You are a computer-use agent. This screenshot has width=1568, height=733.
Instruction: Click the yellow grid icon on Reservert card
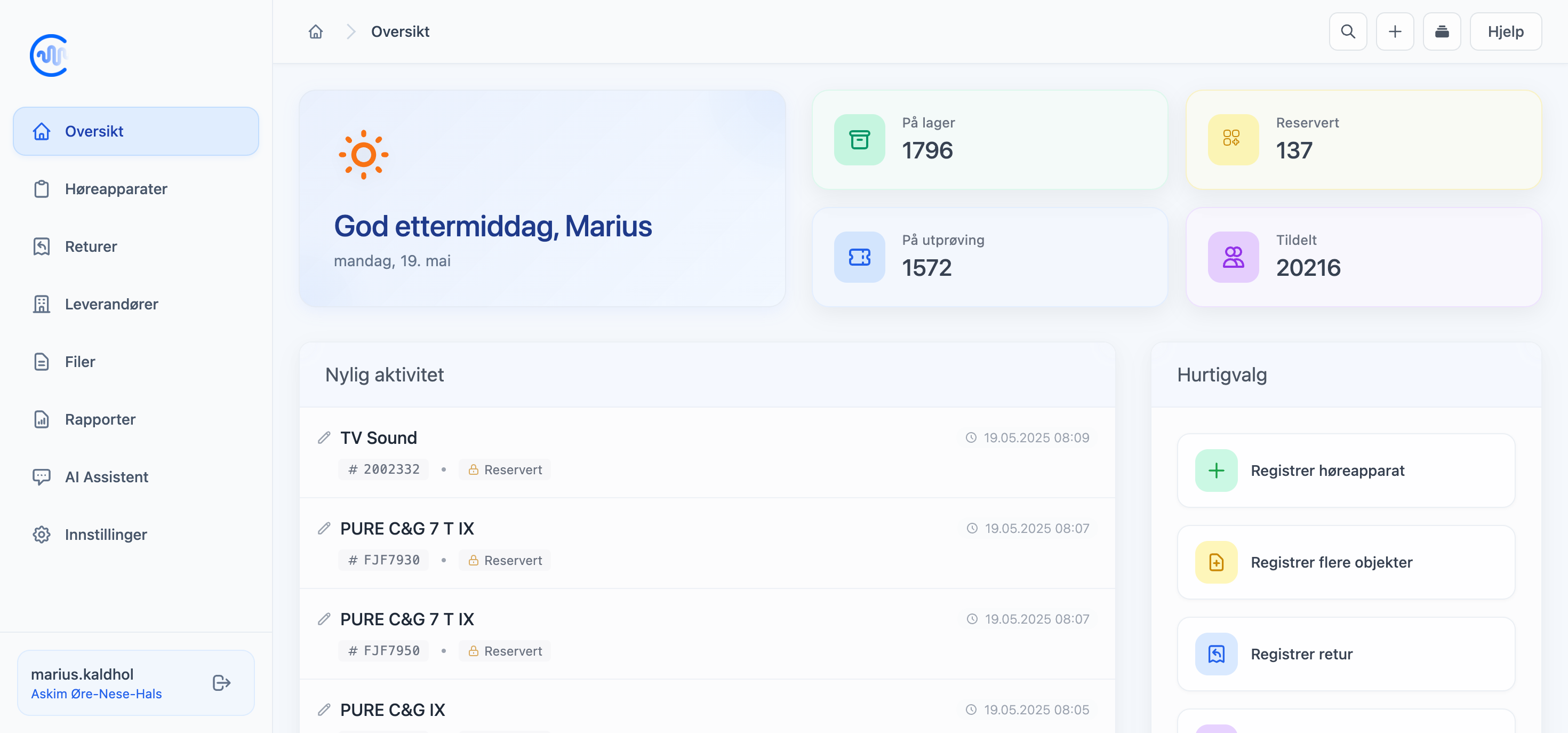click(1233, 140)
